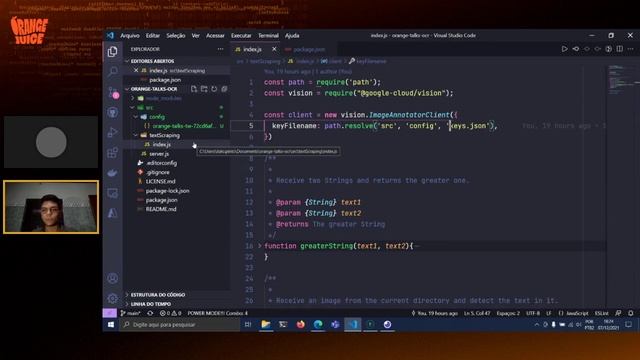Open the Search view in activity bar
Screen dimensions: 640x360
tap(113, 72)
